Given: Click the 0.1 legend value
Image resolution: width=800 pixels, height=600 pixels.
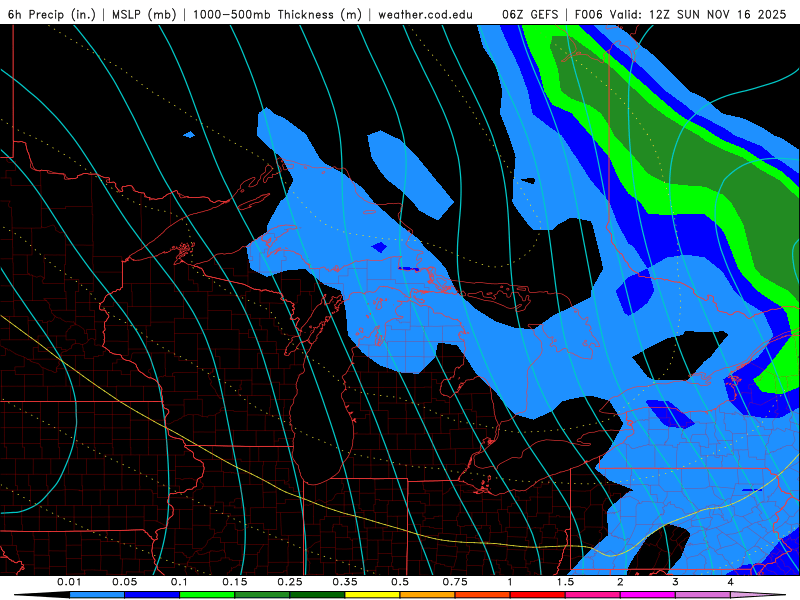Looking at the screenshot, I should point(179,582).
